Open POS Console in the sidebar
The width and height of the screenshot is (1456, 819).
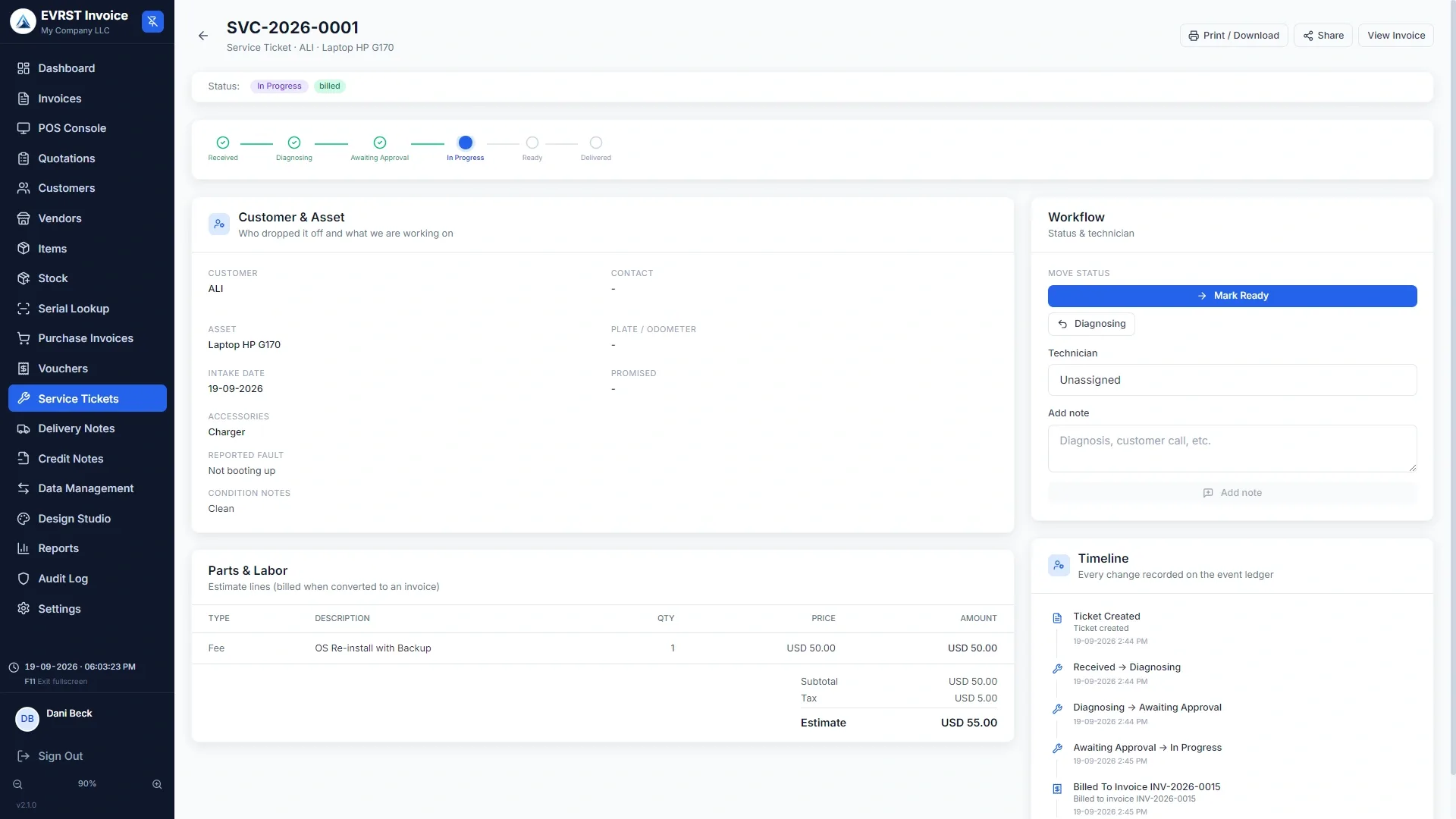[x=87, y=128]
